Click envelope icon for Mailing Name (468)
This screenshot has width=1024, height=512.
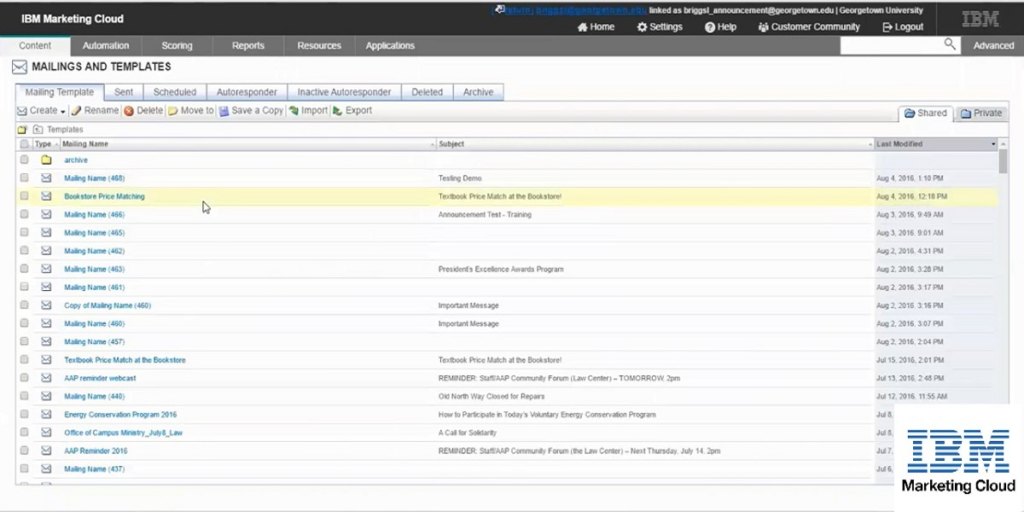click(46, 178)
